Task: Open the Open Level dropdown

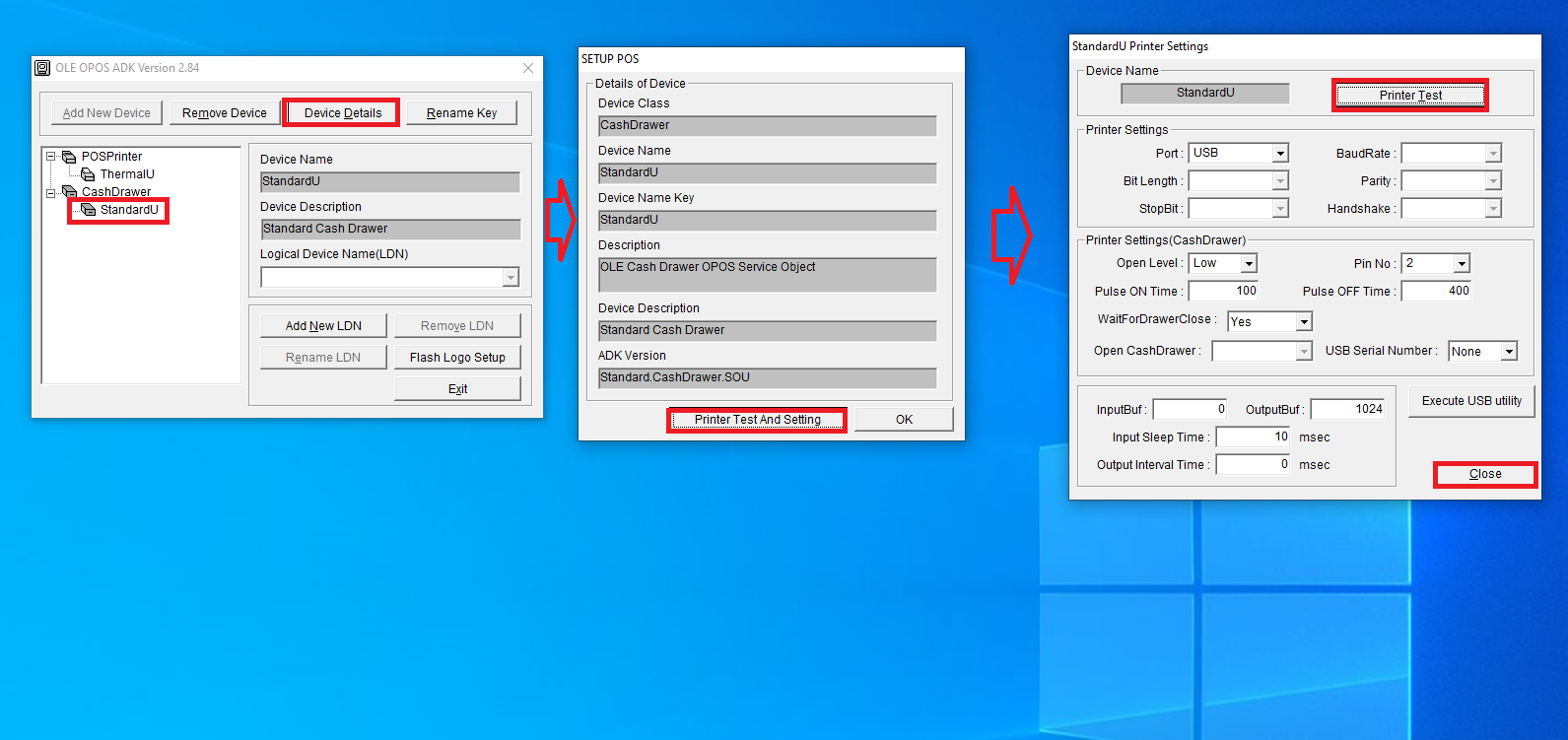Action: [1249, 264]
